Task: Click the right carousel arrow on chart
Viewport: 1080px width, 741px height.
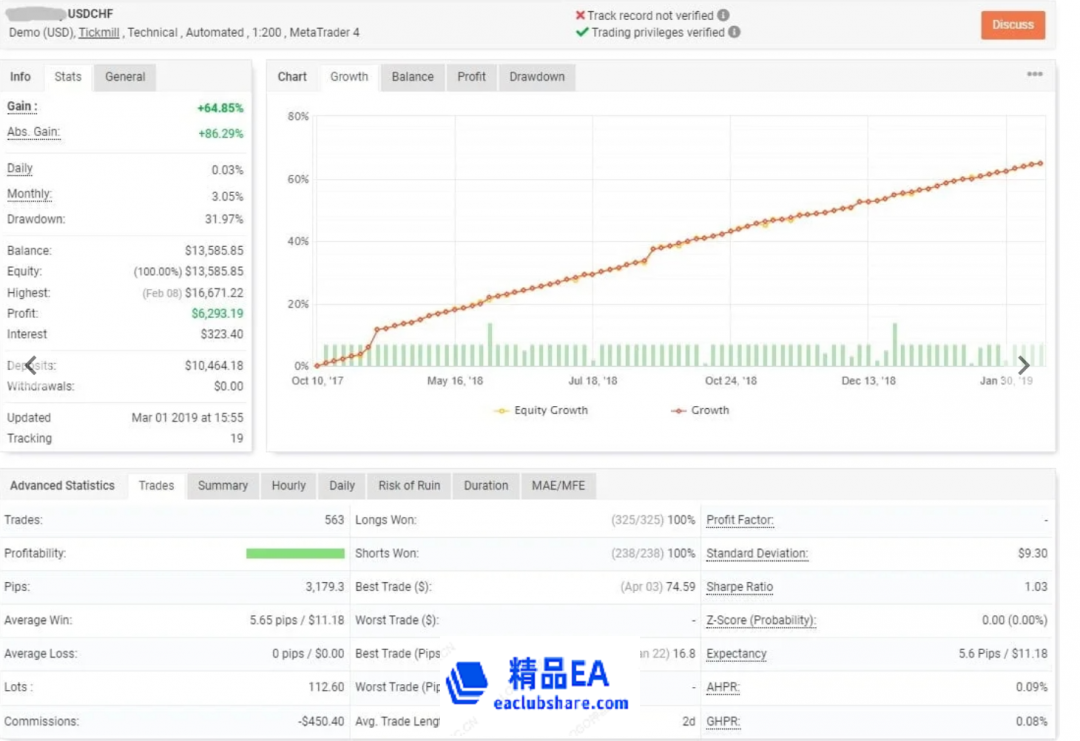Action: [x=1023, y=366]
